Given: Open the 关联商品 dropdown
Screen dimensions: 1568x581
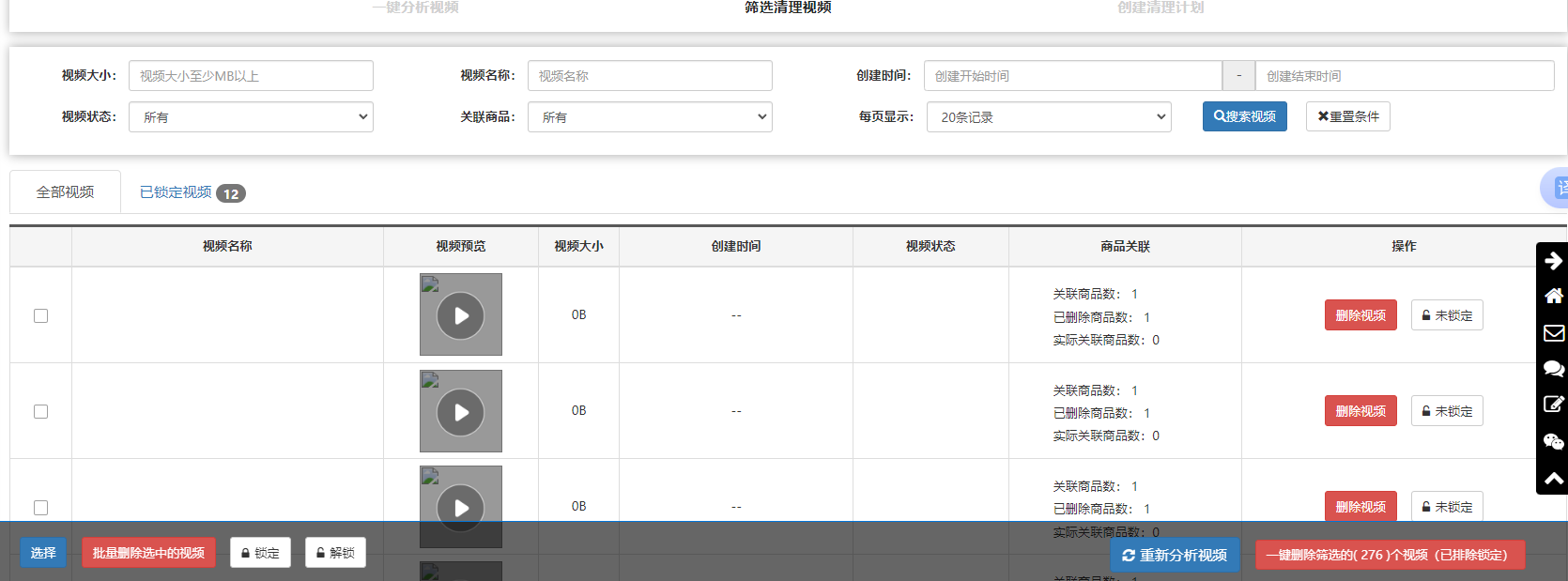Looking at the screenshot, I should tap(650, 117).
